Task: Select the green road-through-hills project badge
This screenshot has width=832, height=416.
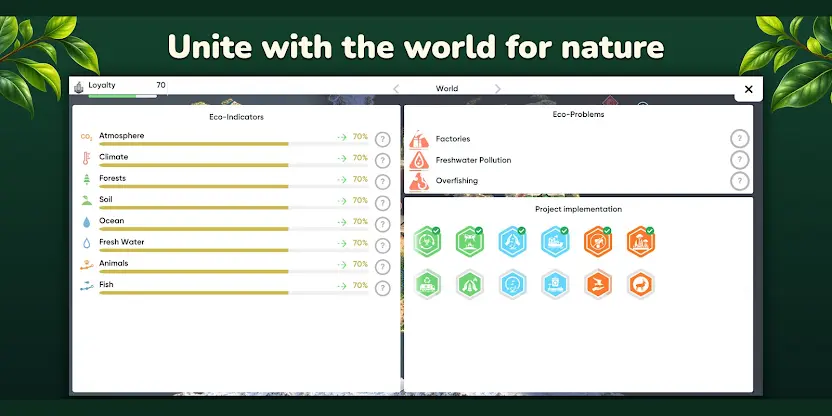Action: [470, 284]
